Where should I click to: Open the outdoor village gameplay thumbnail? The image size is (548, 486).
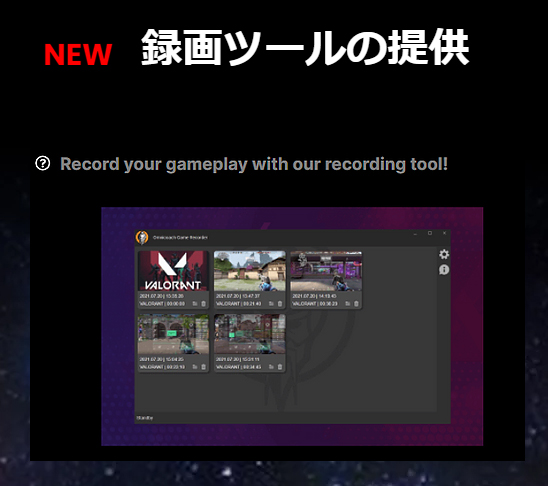250,271
